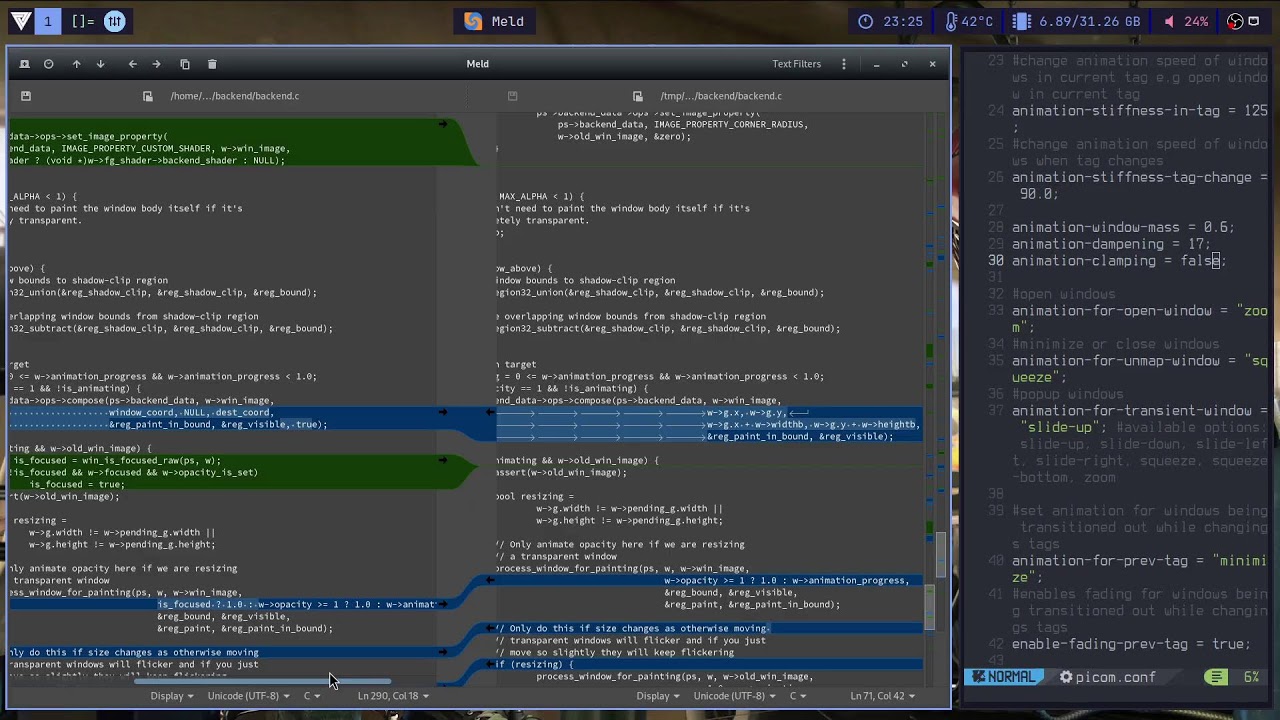The image size is (1280, 720).
Task: Click animation-stiffness-in-tag = 125 line
Action: click(1139, 119)
